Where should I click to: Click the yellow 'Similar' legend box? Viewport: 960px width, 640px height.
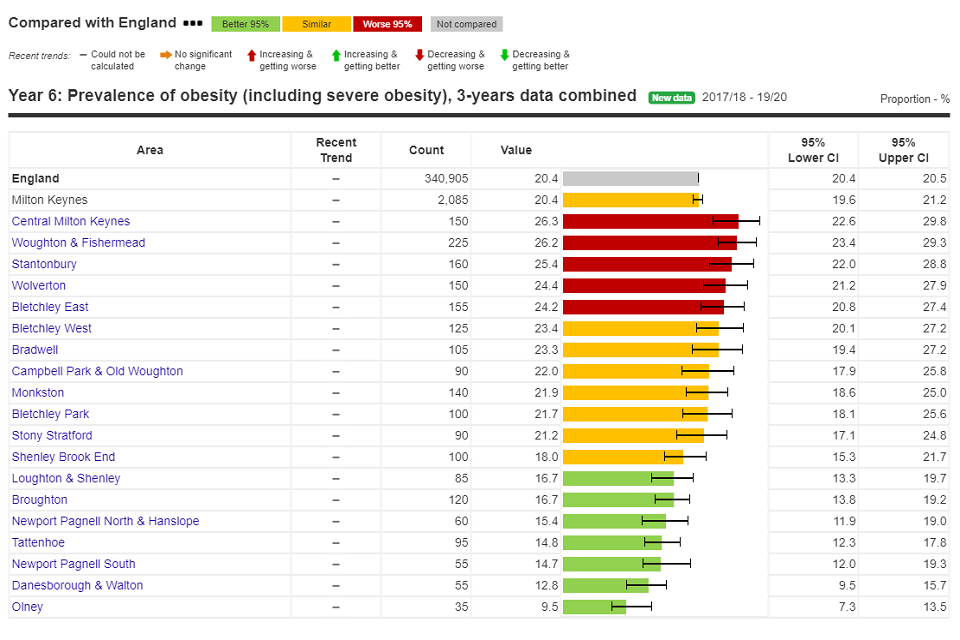click(x=316, y=24)
